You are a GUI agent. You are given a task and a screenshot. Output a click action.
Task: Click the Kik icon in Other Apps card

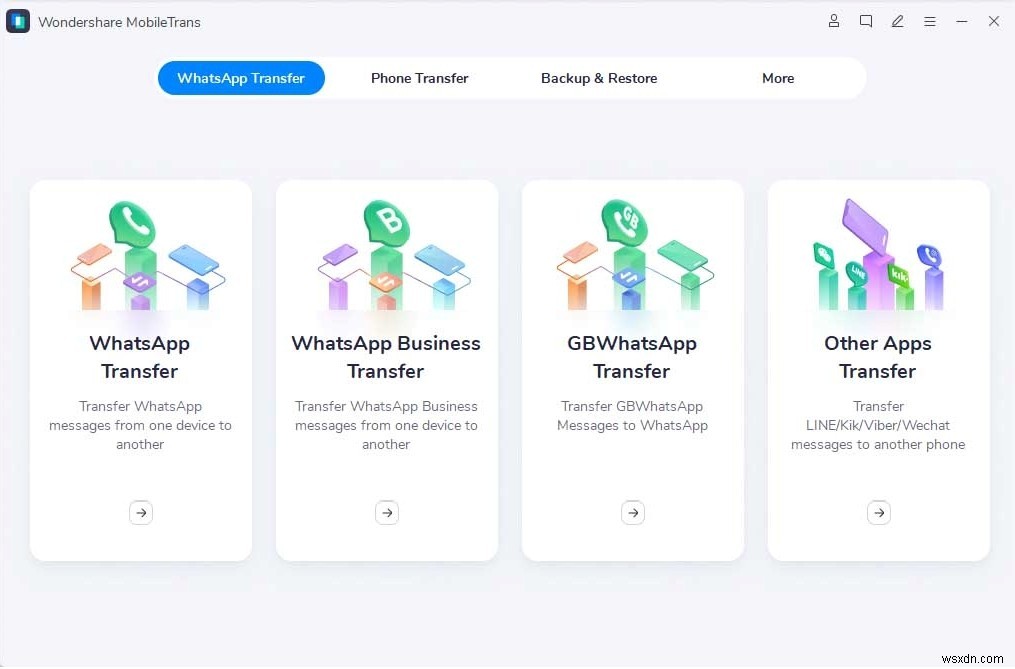pyautogui.click(x=899, y=276)
